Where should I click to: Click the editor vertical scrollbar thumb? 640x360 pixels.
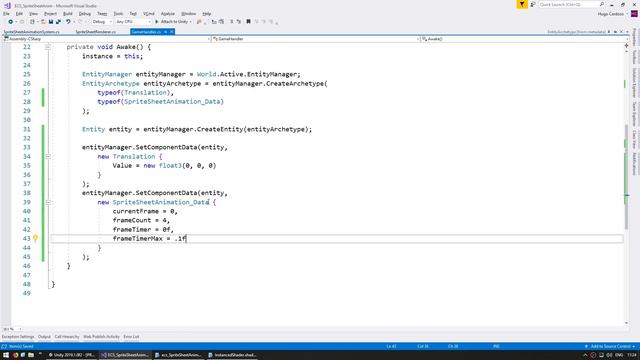[x=626, y=176]
